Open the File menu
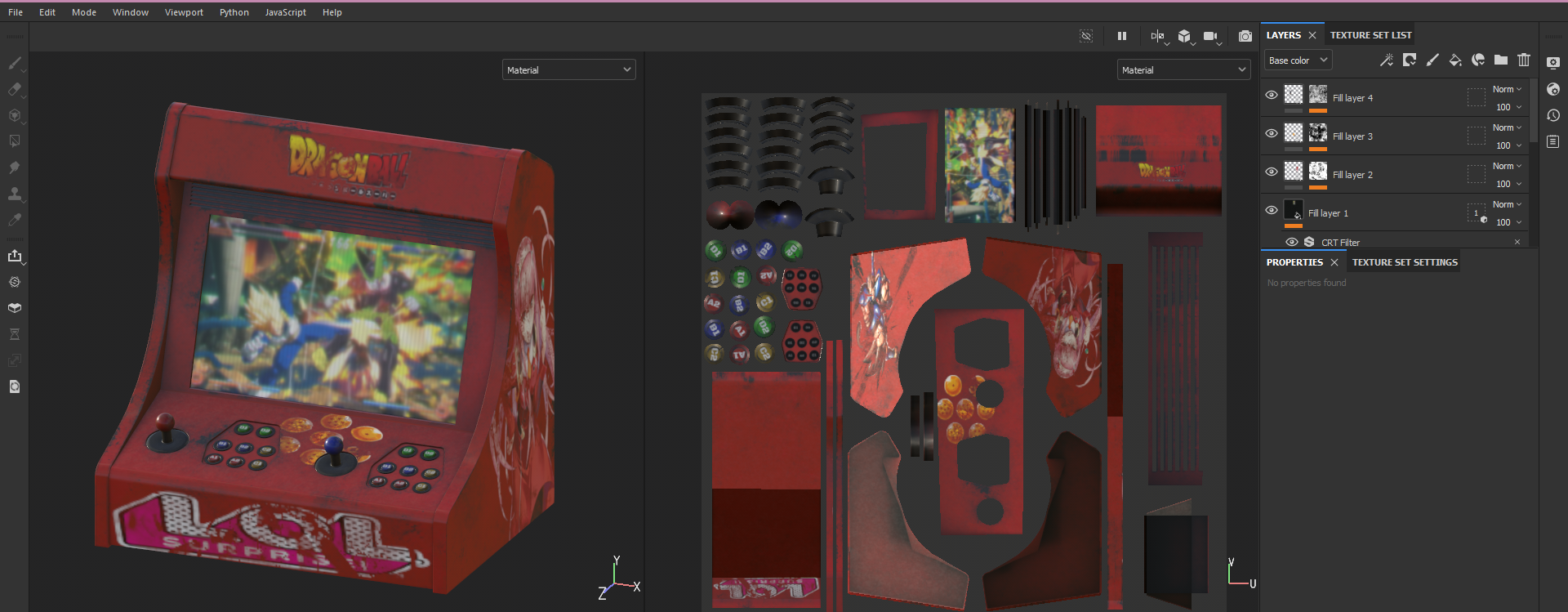The width and height of the screenshot is (1568, 612). click(x=16, y=12)
